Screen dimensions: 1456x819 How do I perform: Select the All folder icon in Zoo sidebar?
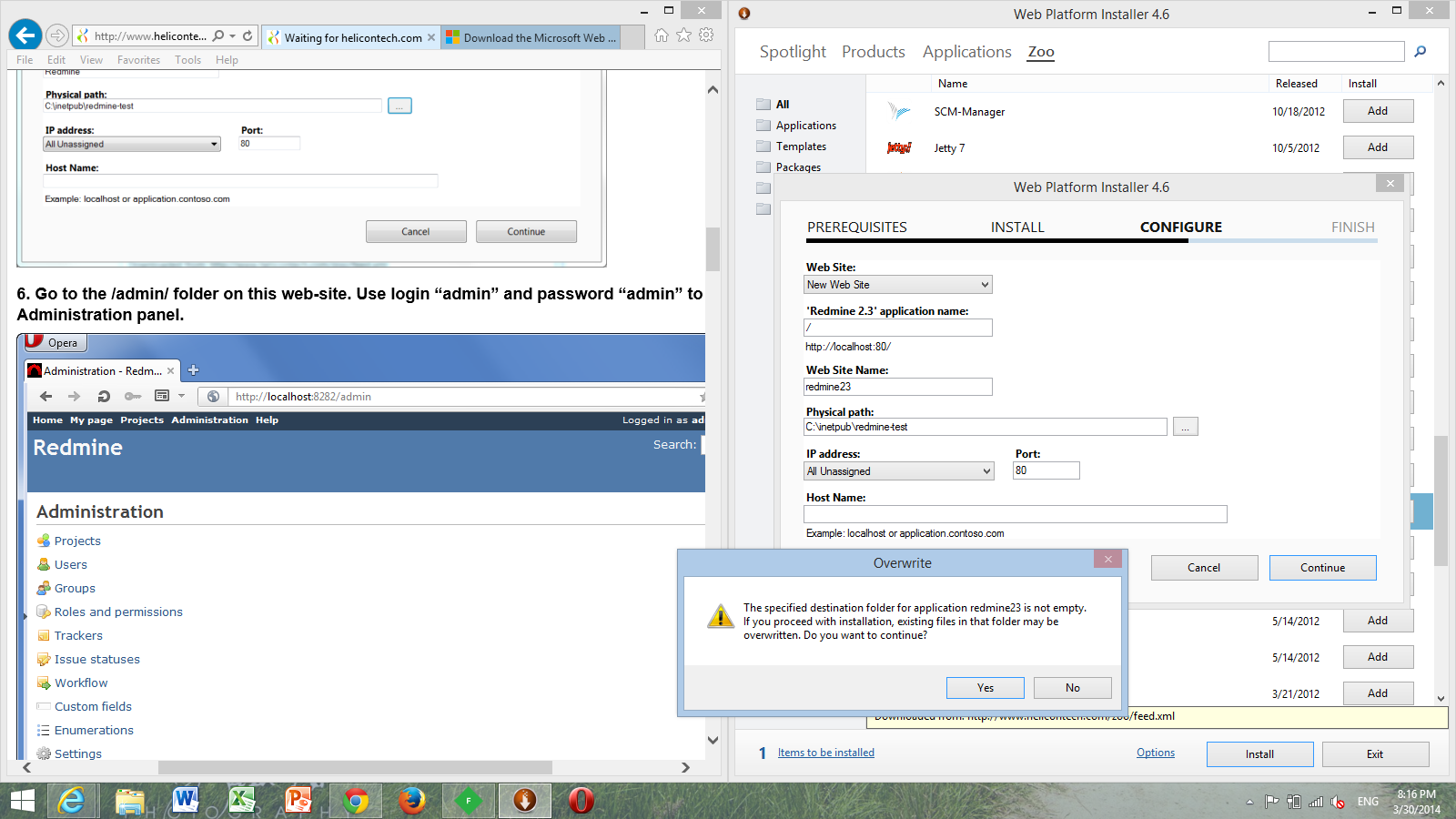[763, 105]
